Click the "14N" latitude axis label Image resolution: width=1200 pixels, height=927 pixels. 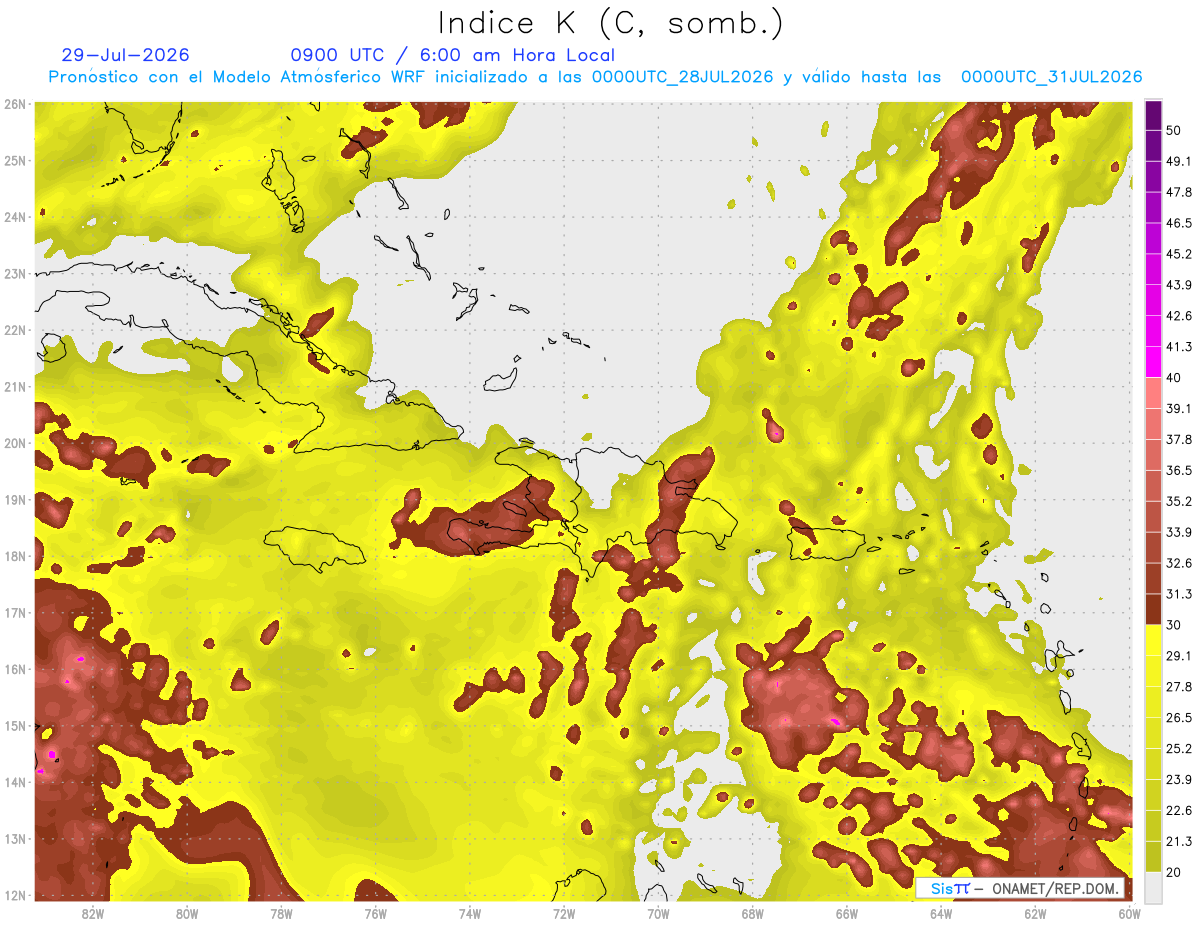click(x=15, y=782)
